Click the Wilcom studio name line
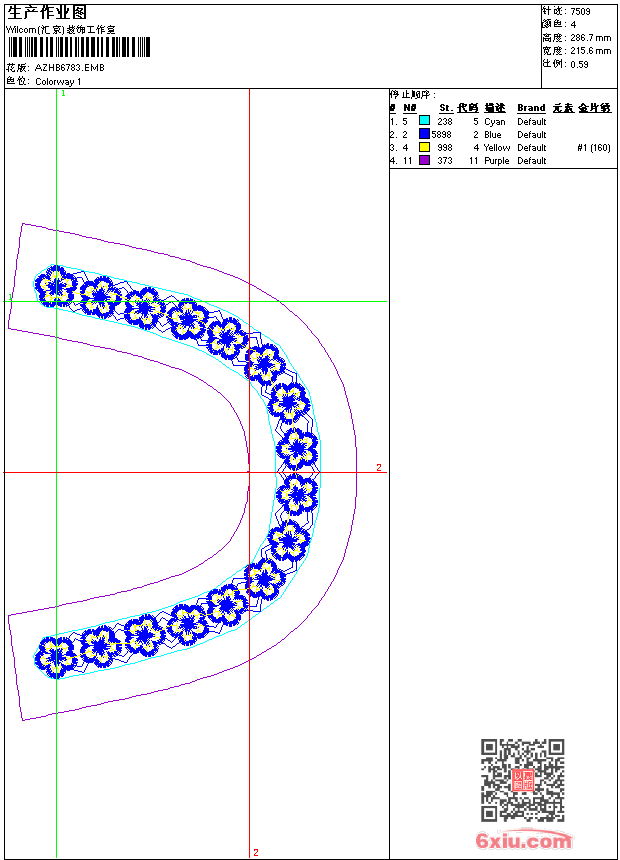The height and width of the screenshot is (860, 620). coord(61,30)
